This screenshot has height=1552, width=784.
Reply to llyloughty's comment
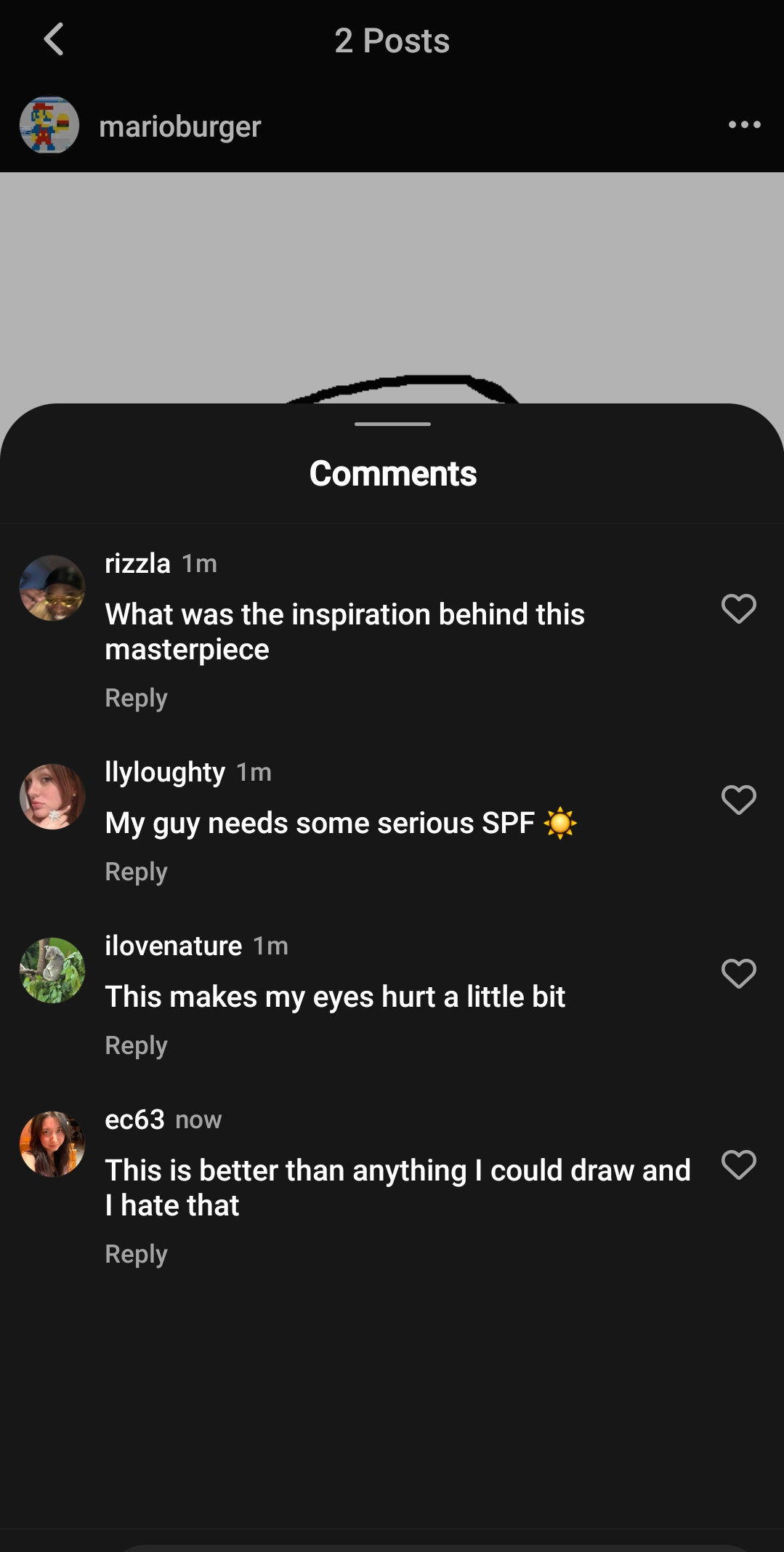point(136,872)
